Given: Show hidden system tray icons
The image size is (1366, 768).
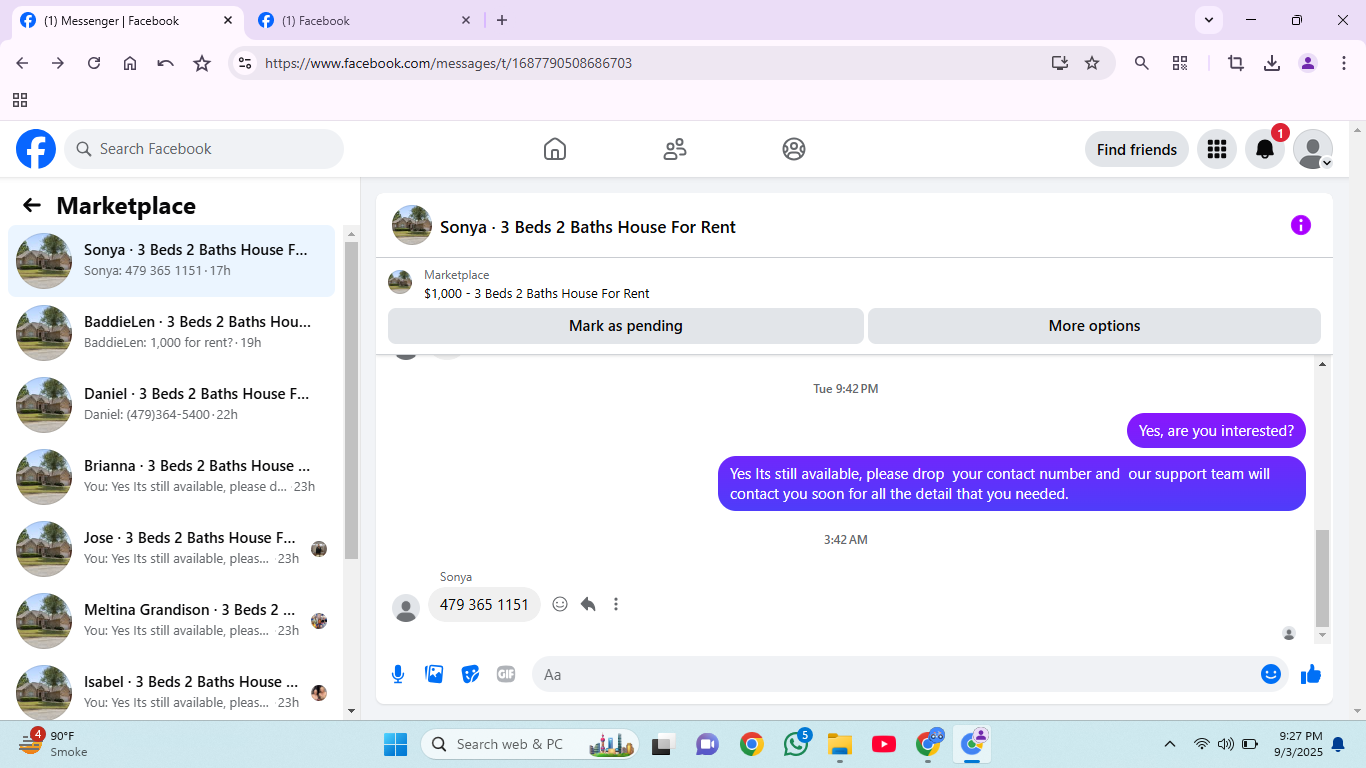Looking at the screenshot, I should pyautogui.click(x=1170, y=744).
